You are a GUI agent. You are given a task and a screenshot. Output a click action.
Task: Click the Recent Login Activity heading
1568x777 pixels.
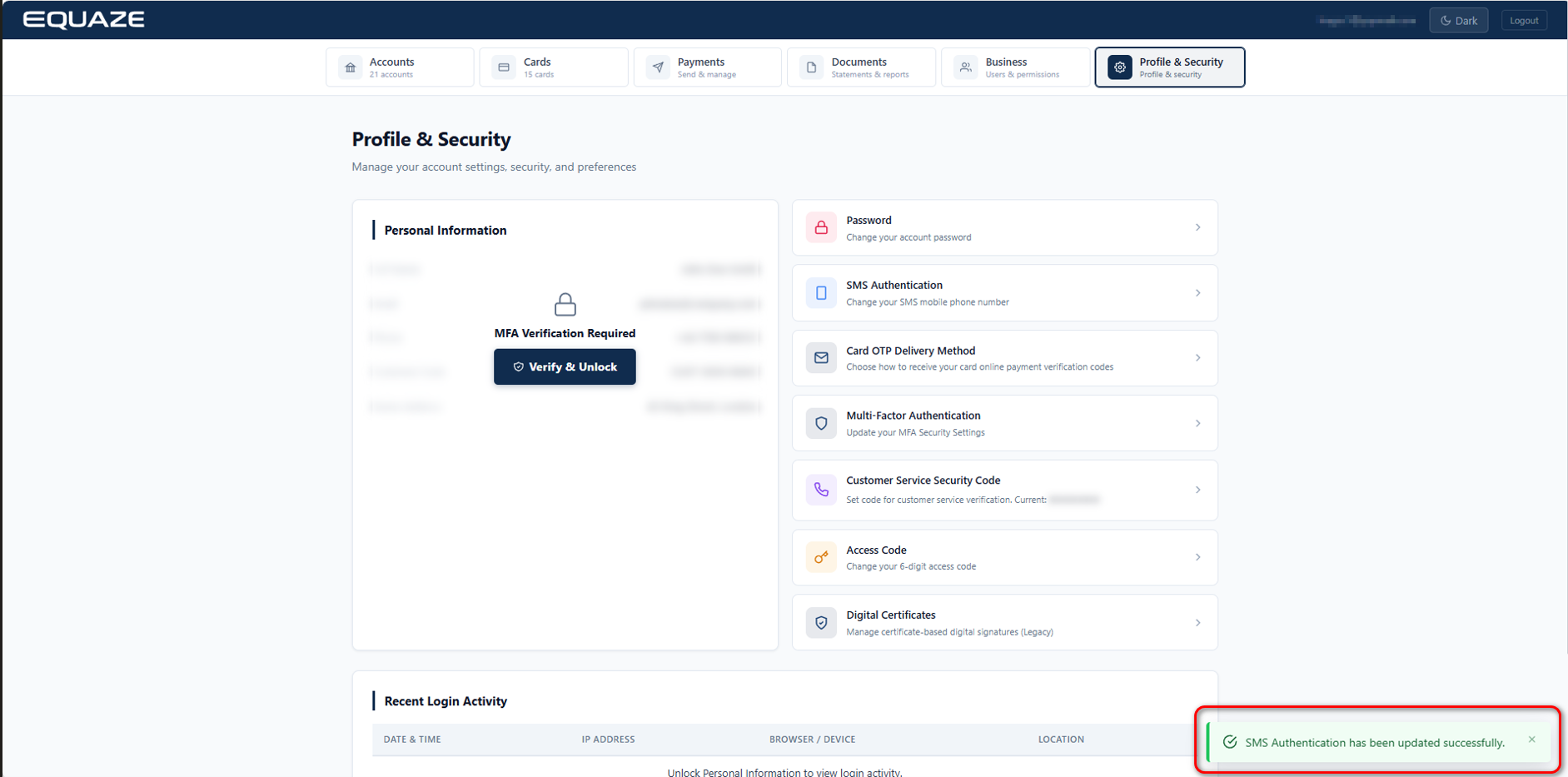(x=446, y=701)
